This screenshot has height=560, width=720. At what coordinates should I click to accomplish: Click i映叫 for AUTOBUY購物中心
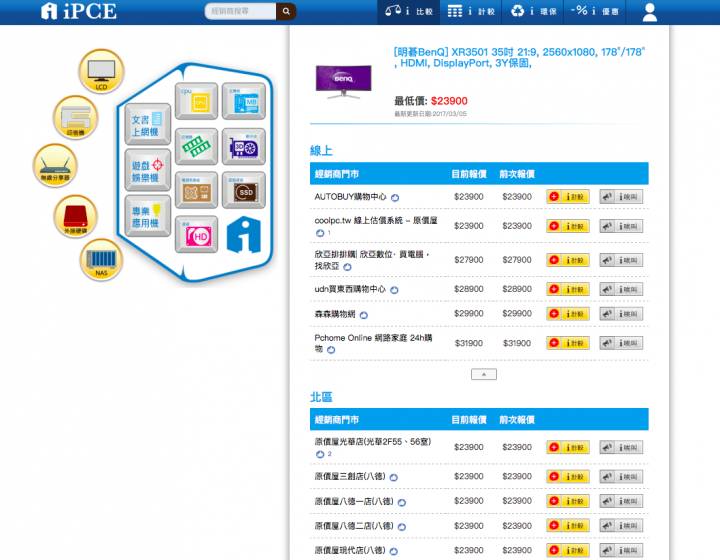(x=621, y=196)
